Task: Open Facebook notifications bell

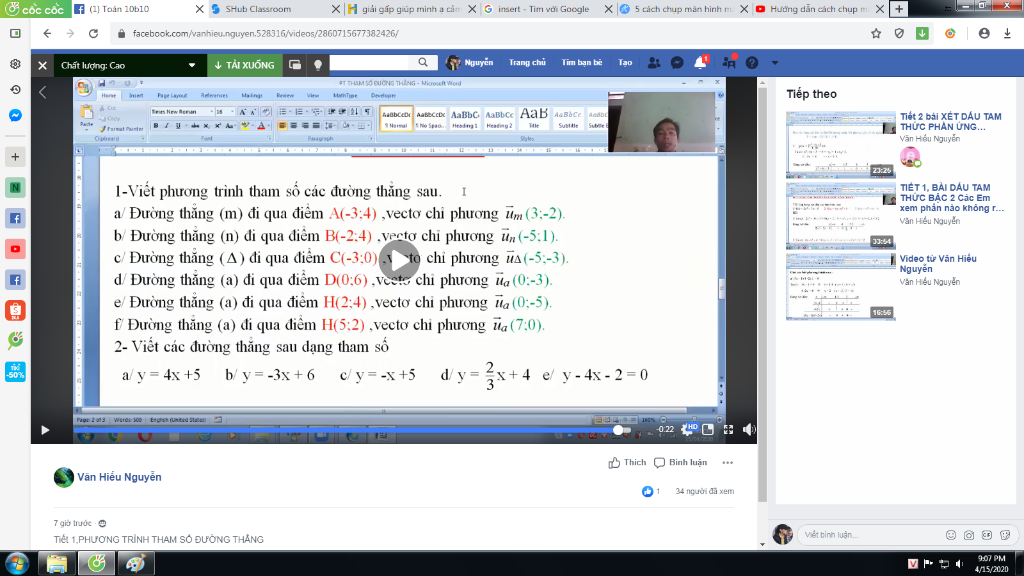Action: 700,63
